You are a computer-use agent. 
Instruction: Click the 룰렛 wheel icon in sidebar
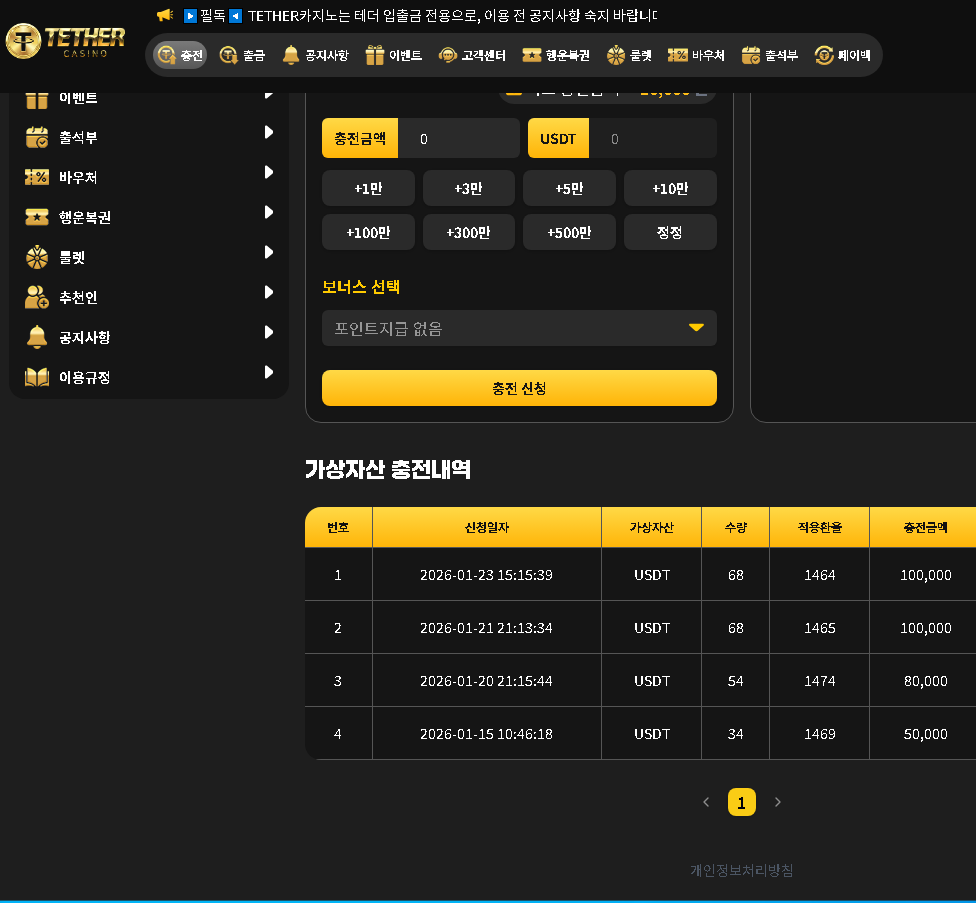pyautogui.click(x=37, y=257)
